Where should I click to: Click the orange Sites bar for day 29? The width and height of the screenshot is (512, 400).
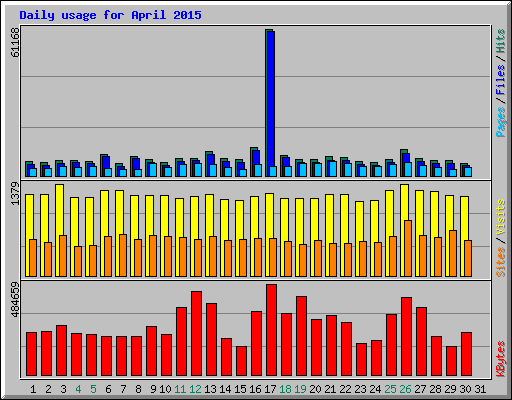tap(453, 253)
